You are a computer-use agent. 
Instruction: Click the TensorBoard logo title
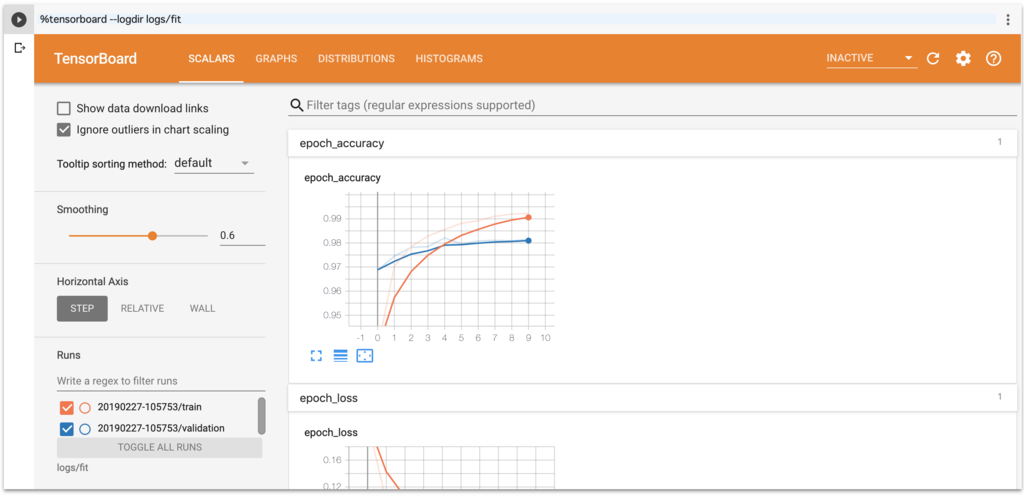(95, 59)
